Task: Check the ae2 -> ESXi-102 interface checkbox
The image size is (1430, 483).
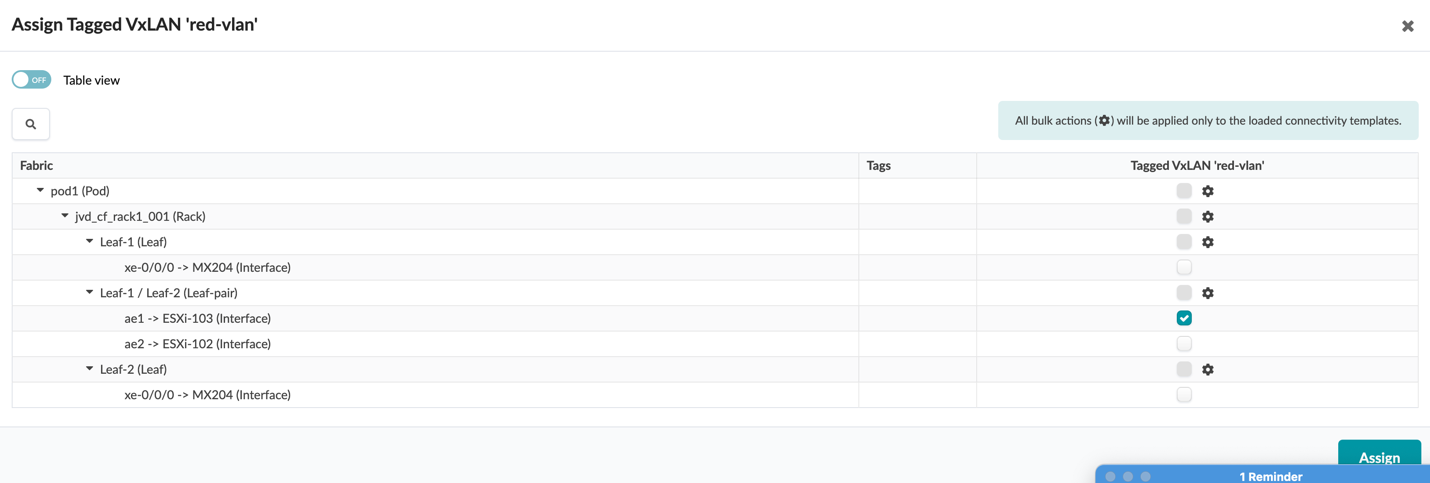Action: click(1184, 344)
